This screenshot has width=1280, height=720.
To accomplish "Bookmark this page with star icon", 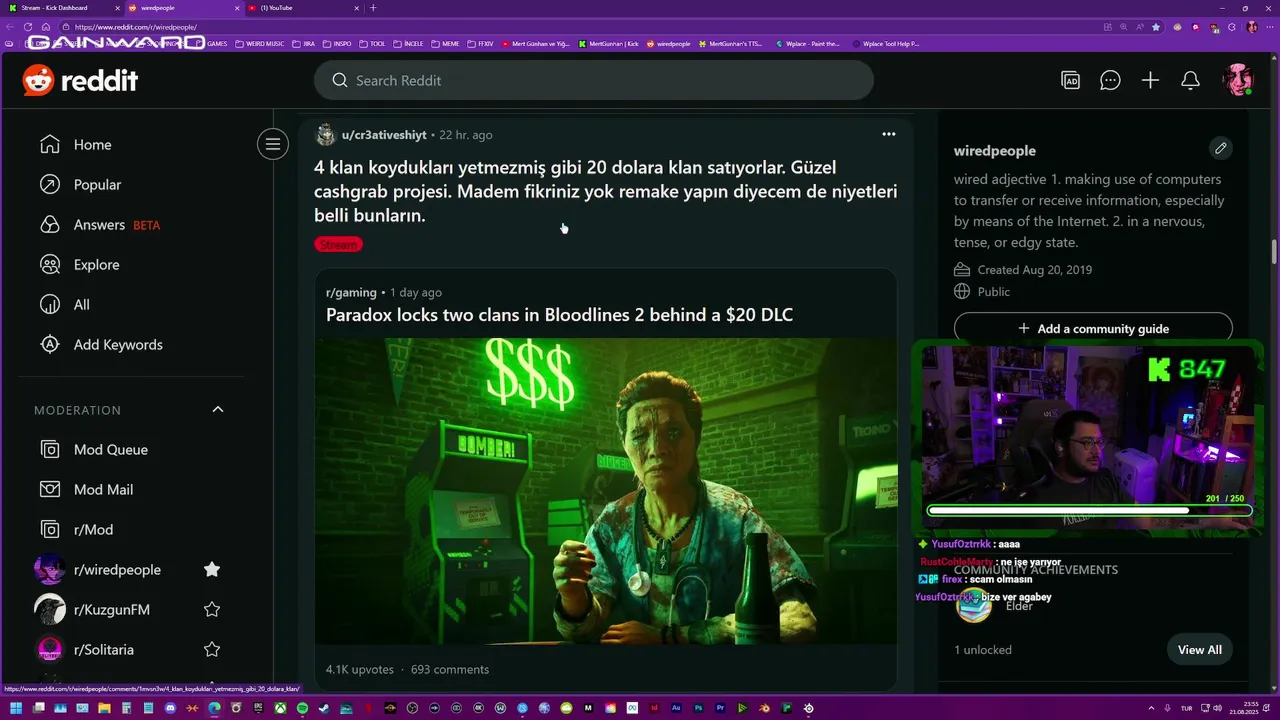I will pyautogui.click(x=1156, y=27).
